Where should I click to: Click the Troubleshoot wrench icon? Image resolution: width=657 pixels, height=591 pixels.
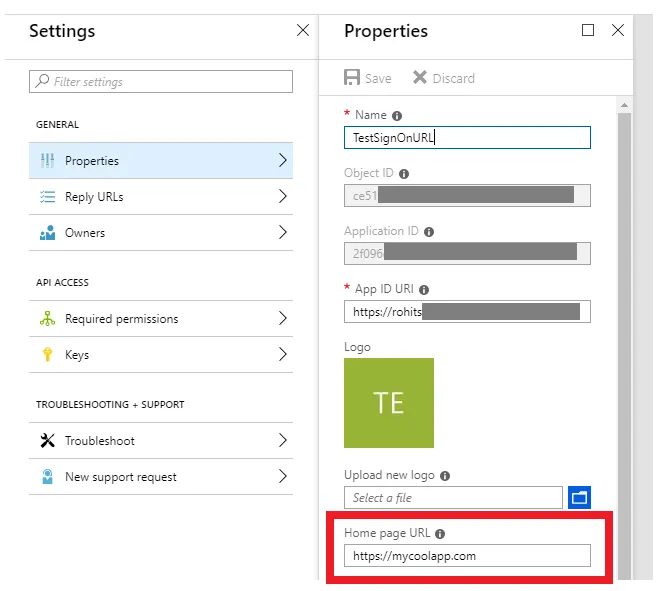click(x=47, y=441)
